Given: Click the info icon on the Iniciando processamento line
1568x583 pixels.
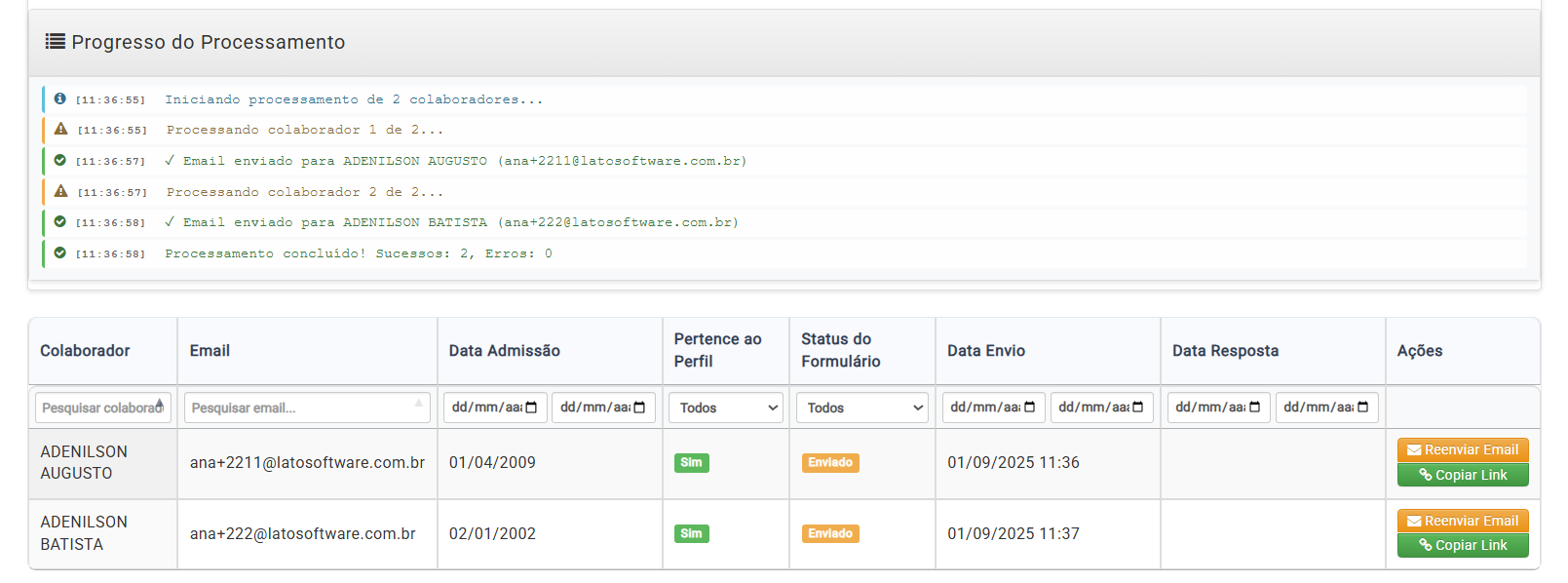Looking at the screenshot, I should click(x=60, y=98).
